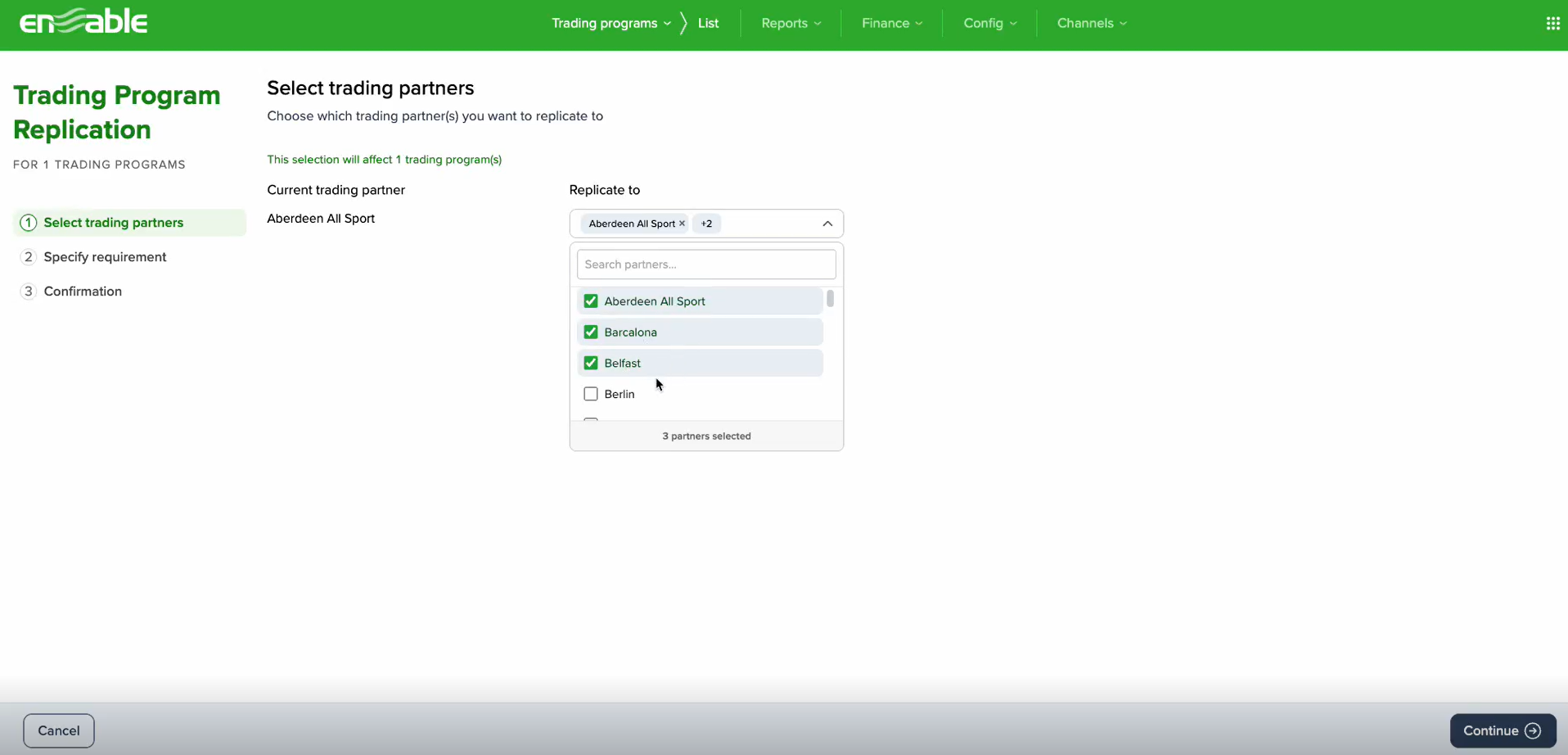Screen dimensions: 1568x755
Task: Click the Cancel button
Action: (59, 730)
